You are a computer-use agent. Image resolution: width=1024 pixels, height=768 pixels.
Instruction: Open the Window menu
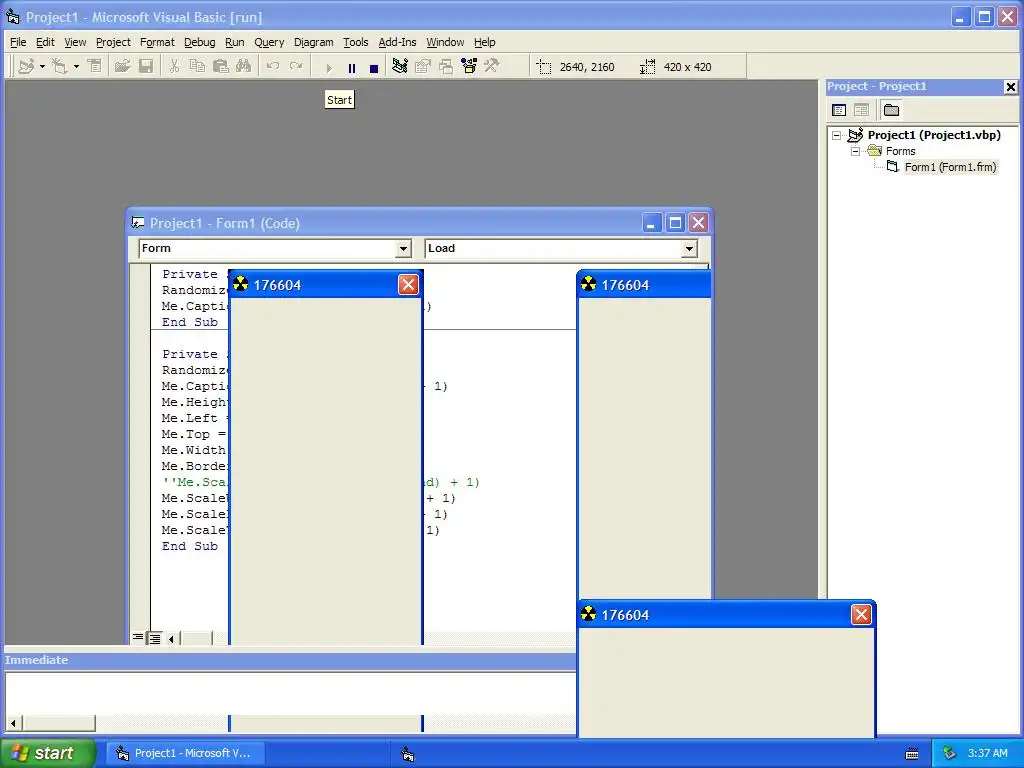point(445,42)
